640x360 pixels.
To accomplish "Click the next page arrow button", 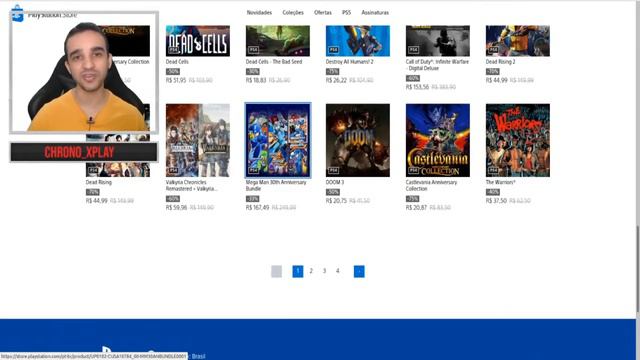I will coord(359,271).
